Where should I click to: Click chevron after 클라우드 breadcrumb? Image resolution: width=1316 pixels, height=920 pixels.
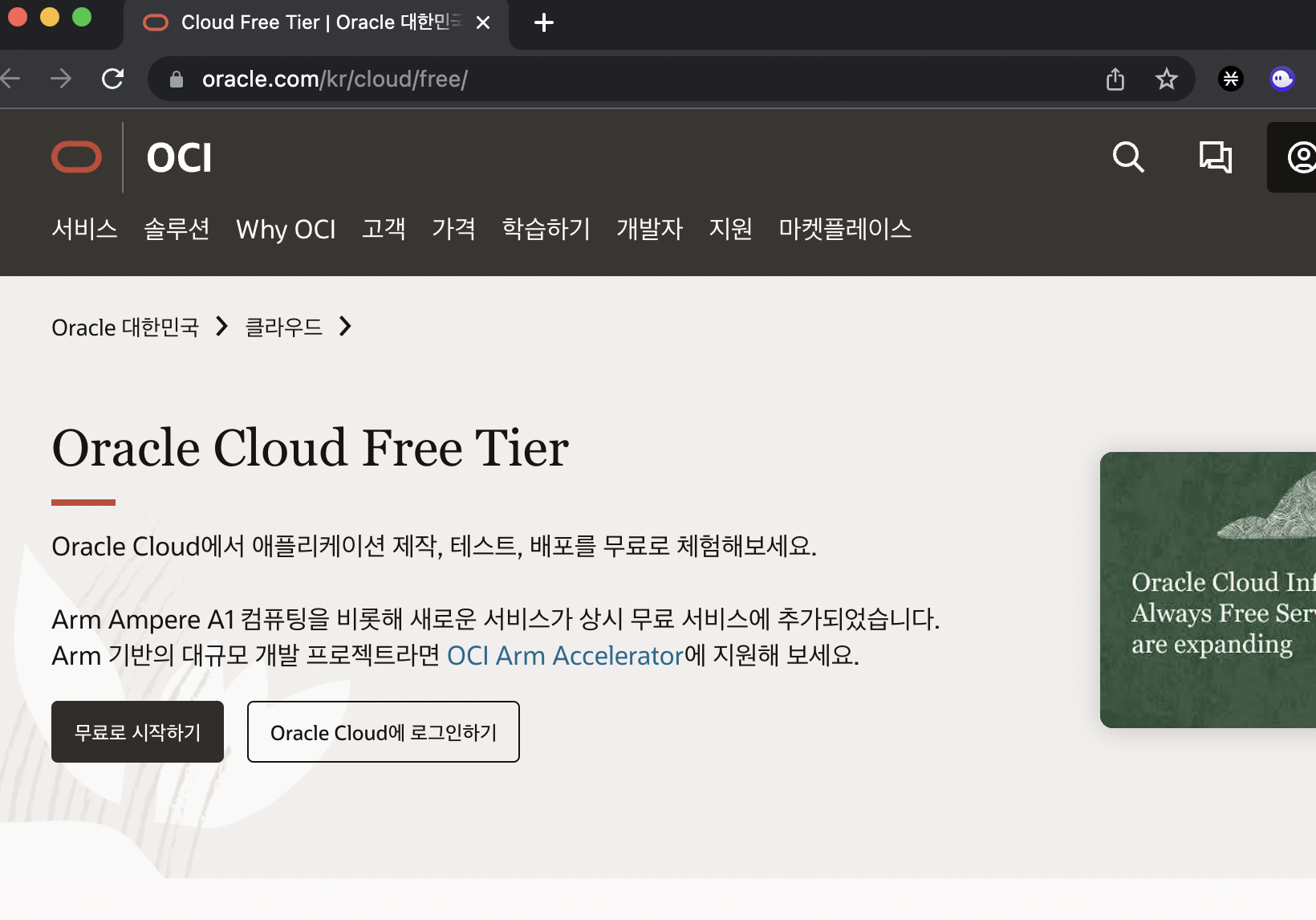(x=346, y=327)
